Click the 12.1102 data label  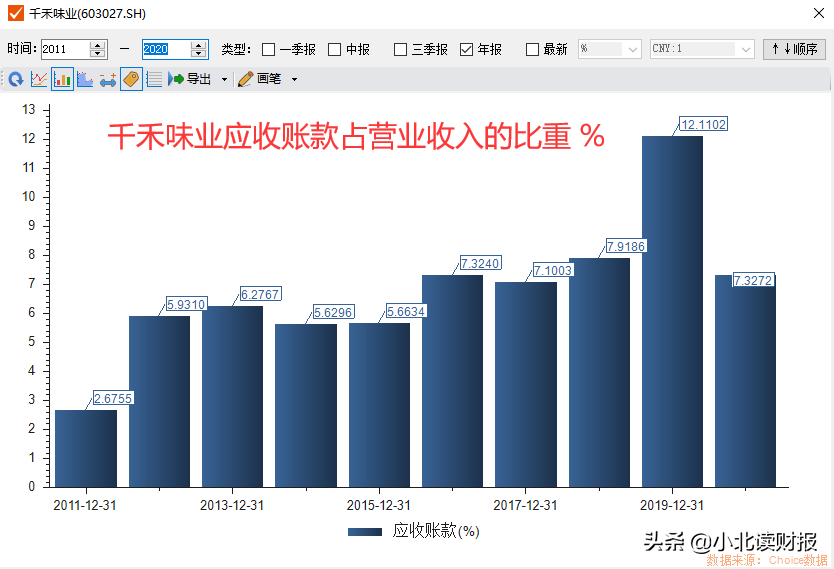704,124
